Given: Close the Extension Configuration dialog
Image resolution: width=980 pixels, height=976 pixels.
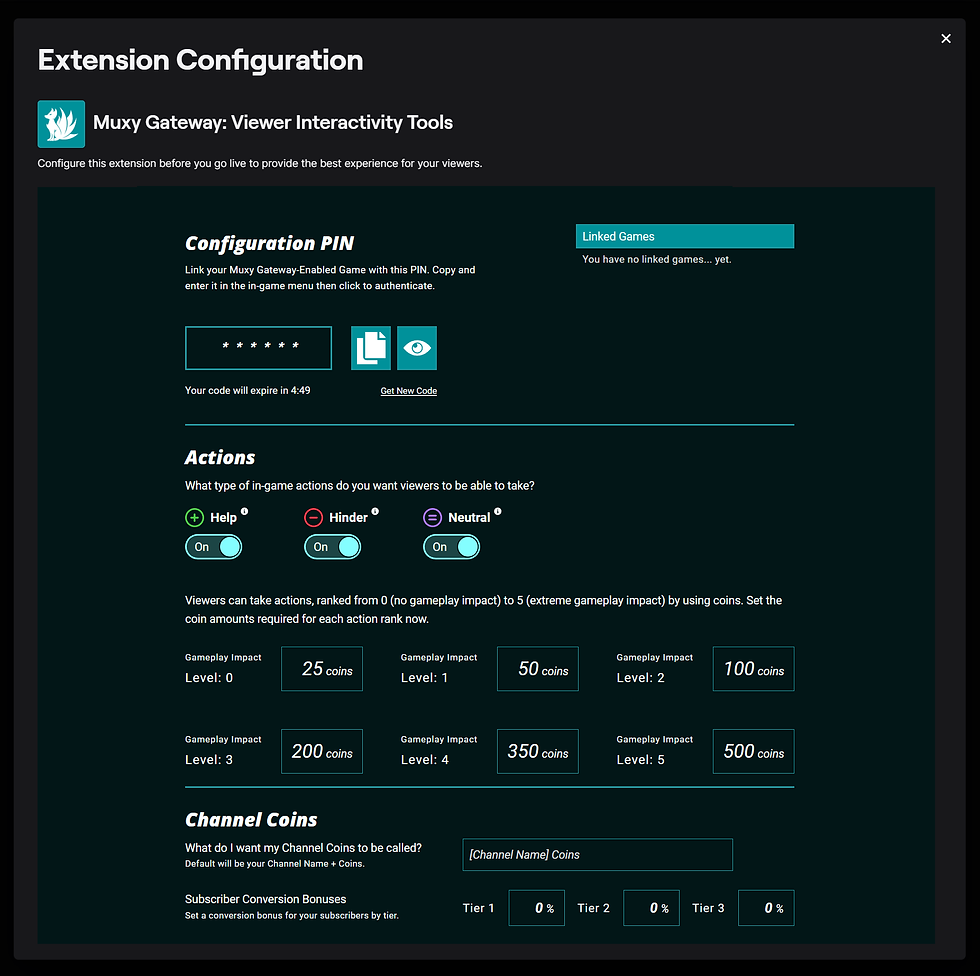Looking at the screenshot, I should [946, 39].
